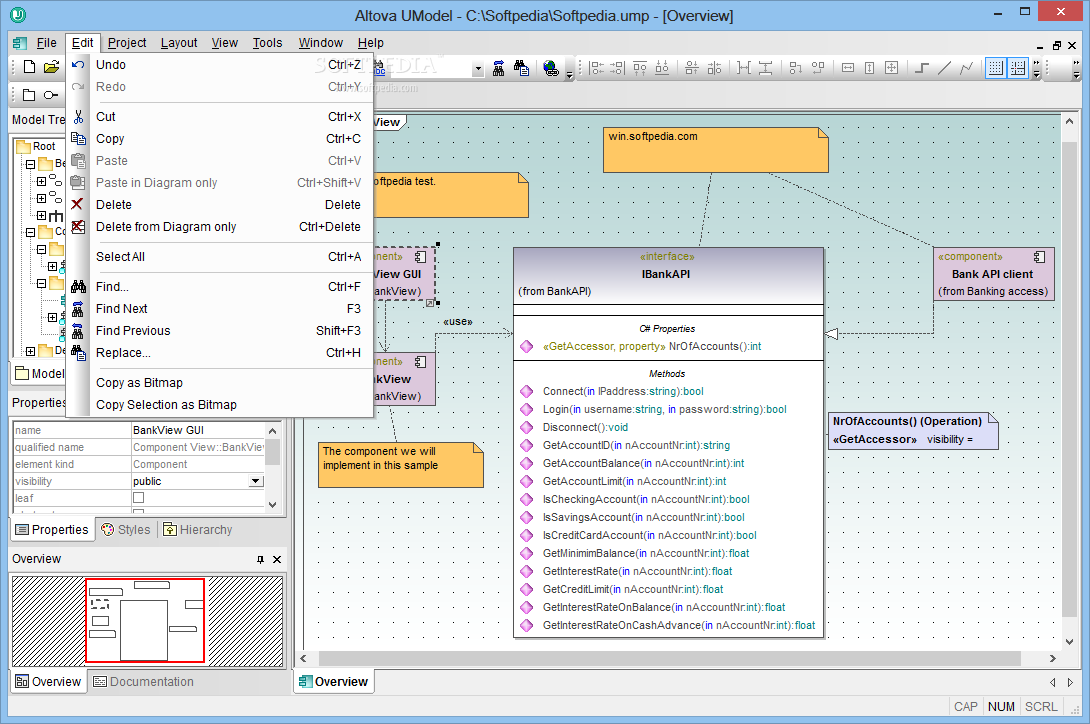
Task: Click the interface lollipop icon in second toolbar
Action: 51,95
